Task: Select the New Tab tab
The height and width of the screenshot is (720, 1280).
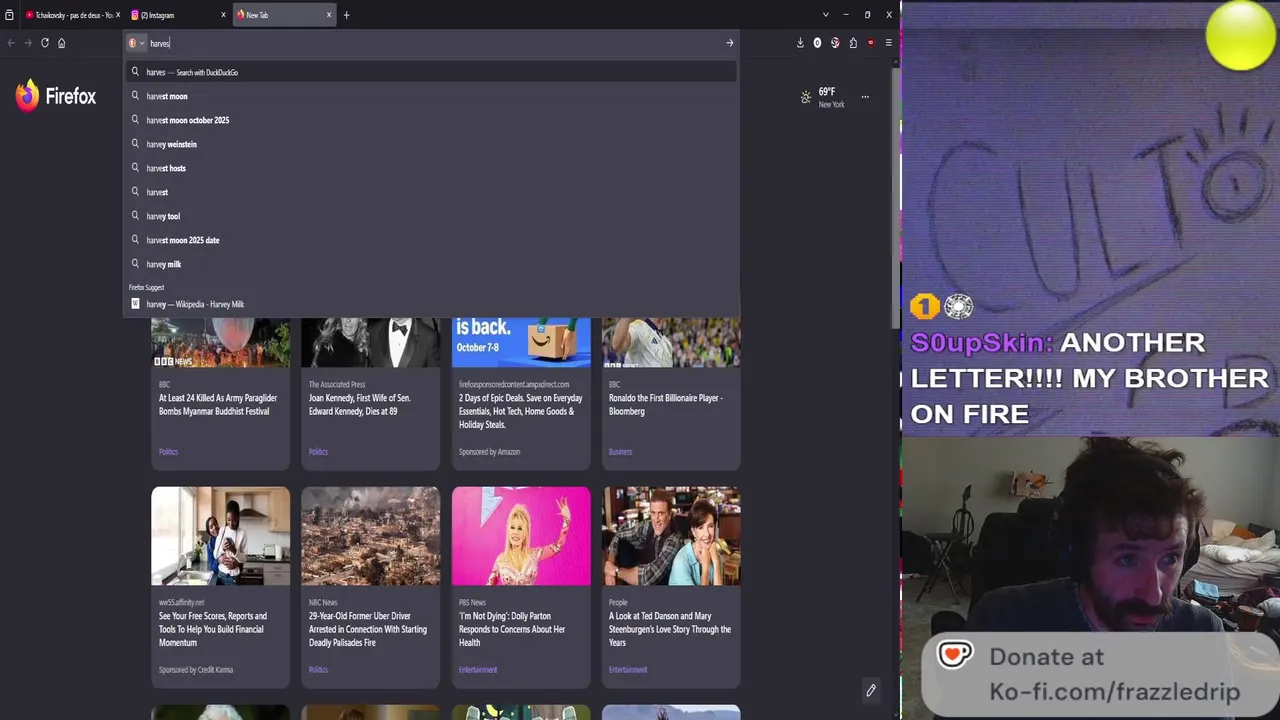Action: point(278,15)
